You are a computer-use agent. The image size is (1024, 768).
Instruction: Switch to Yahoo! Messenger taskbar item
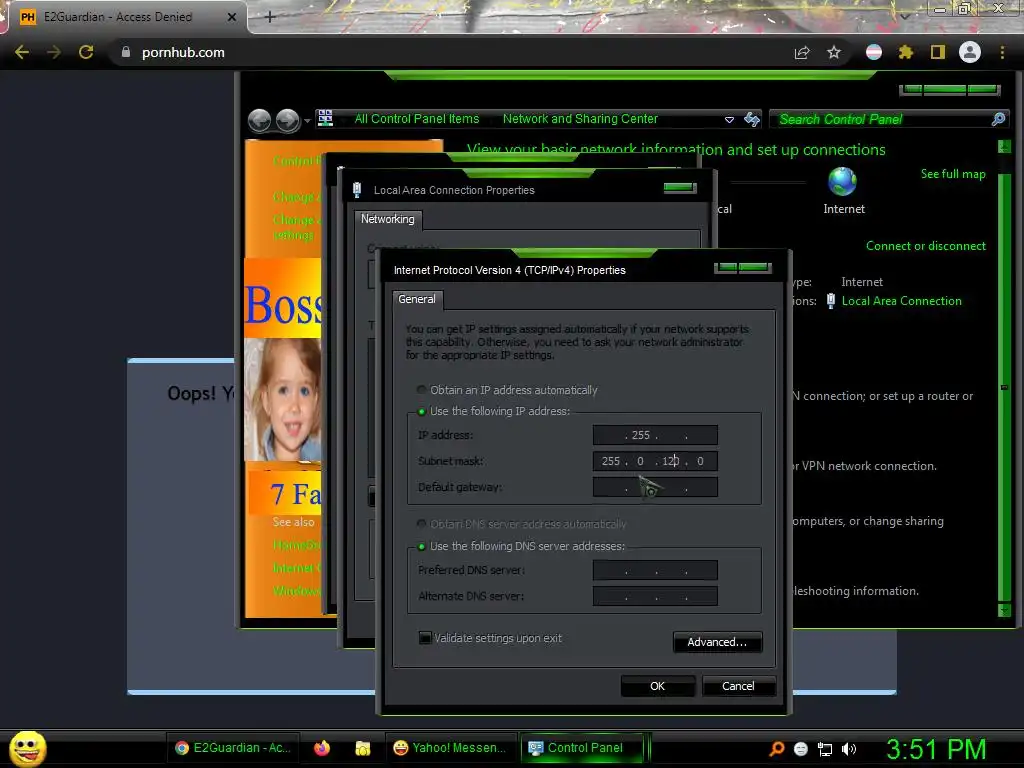[450, 748]
